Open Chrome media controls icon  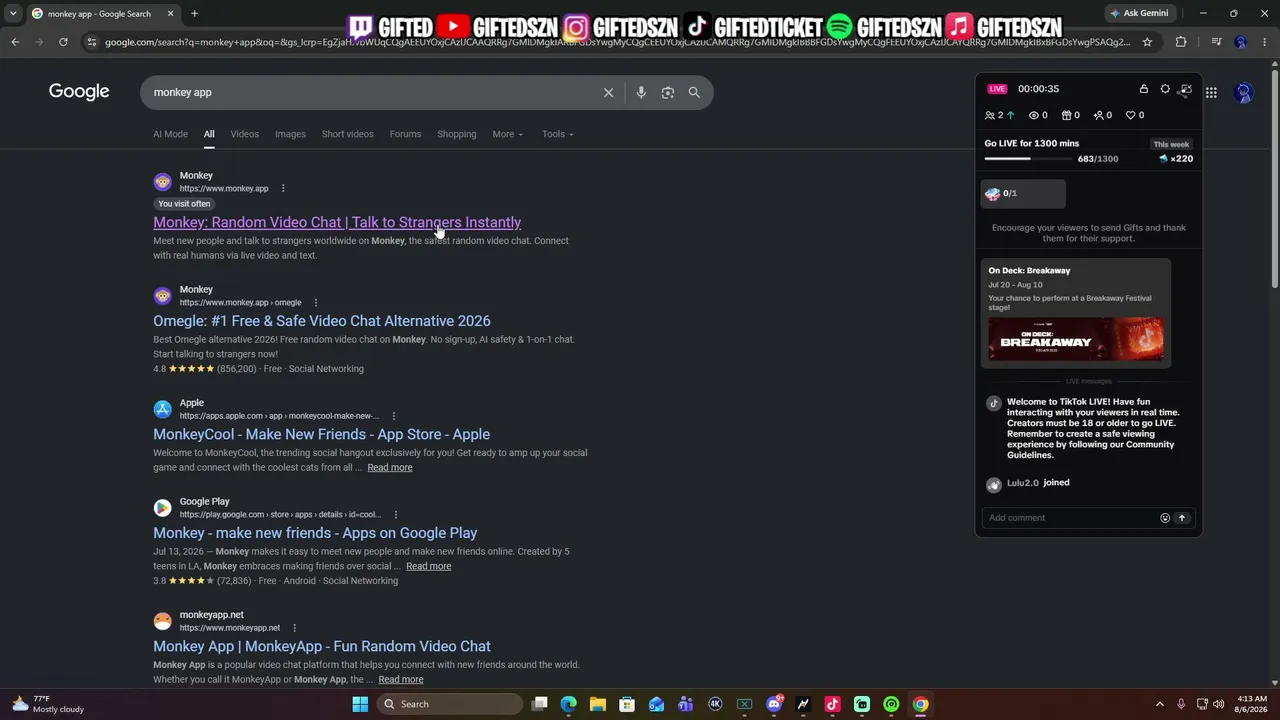click(1216, 42)
